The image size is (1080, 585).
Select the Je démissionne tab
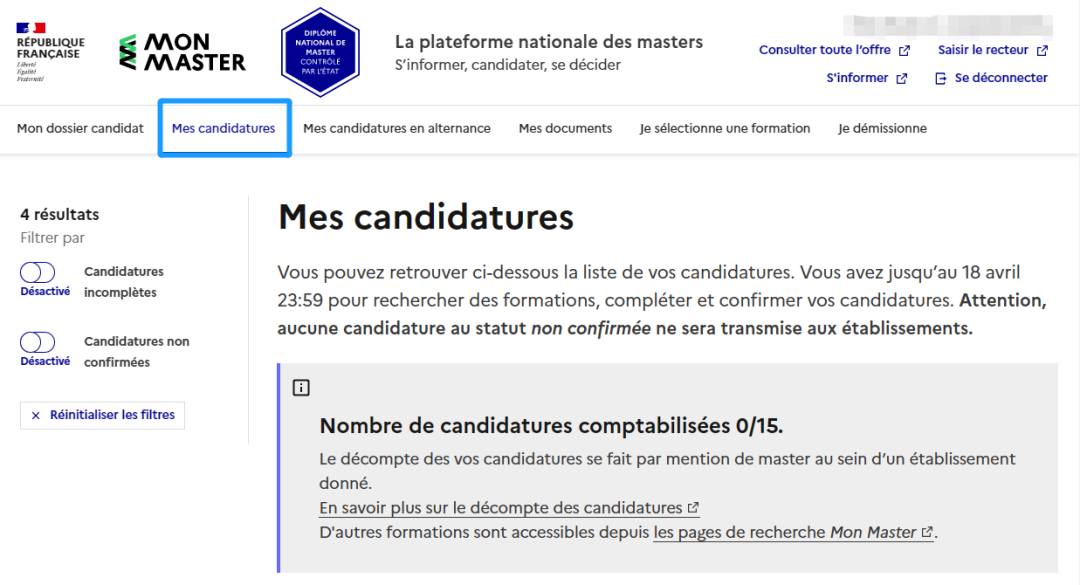click(x=882, y=128)
